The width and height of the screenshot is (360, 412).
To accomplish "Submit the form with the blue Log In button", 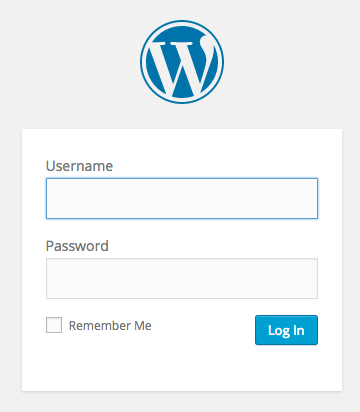I will click(x=286, y=330).
